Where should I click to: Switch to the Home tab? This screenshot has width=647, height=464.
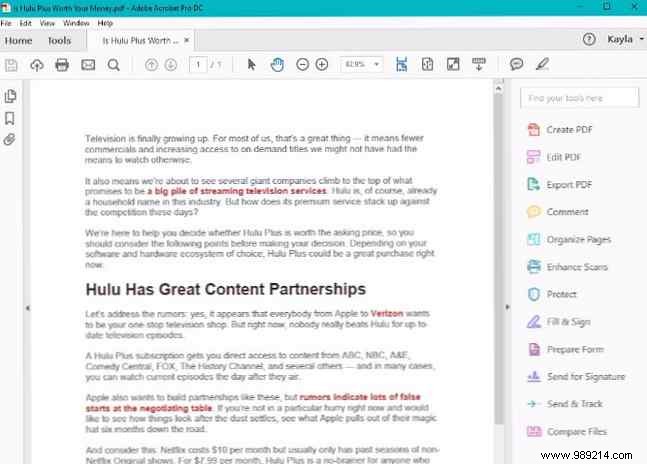[19, 40]
